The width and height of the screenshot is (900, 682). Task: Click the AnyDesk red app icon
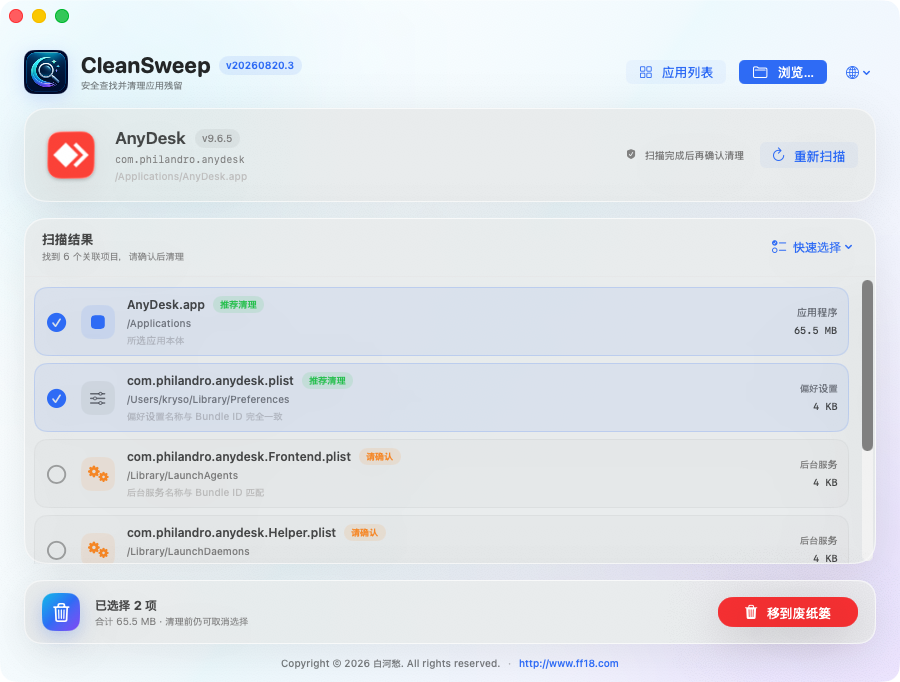(71, 155)
